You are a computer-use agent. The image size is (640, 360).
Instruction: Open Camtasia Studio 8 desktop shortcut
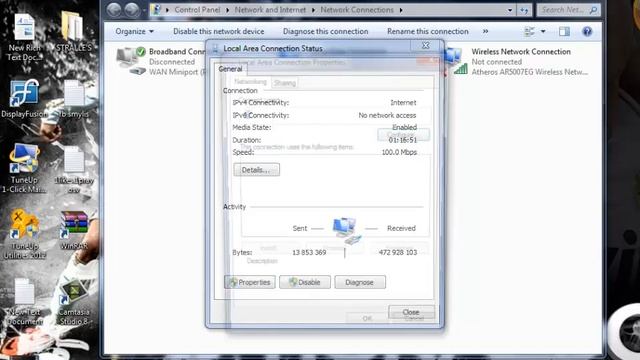tap(74, 302)
